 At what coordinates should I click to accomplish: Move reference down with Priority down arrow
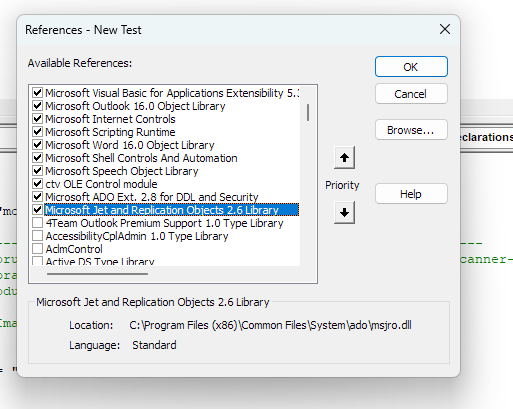pyautogui.click(x=344, y=212)
